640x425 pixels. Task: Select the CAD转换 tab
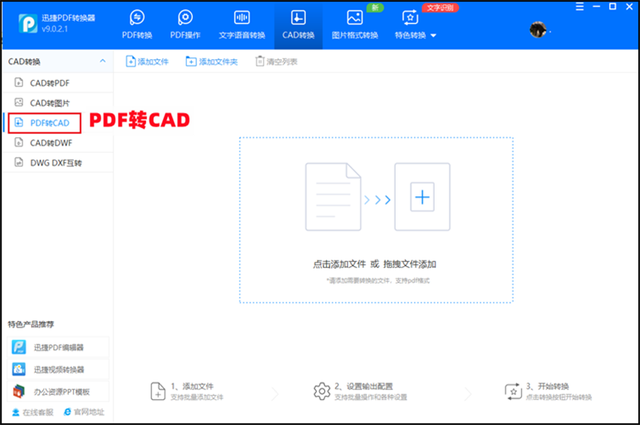click(x=298, y=24)
